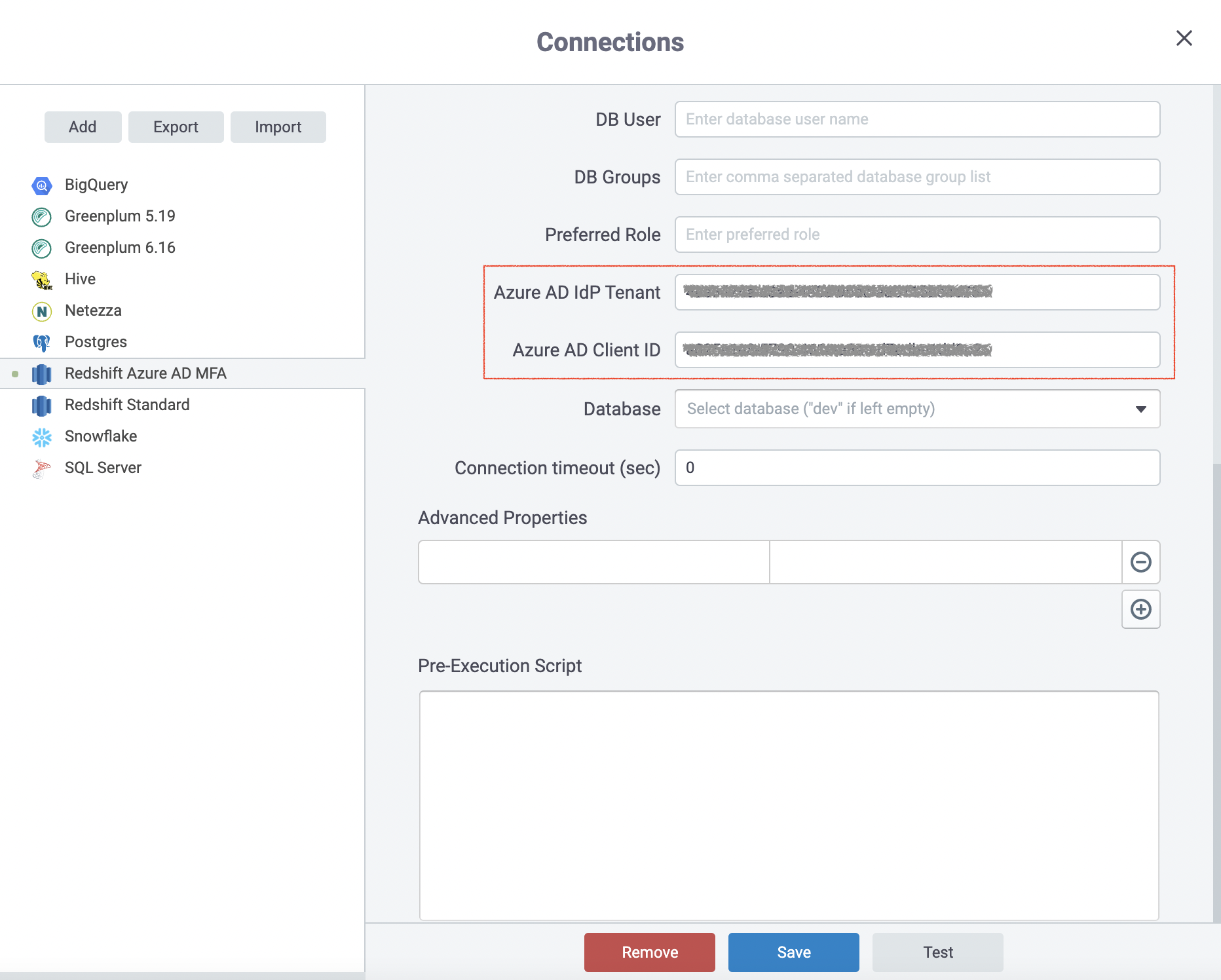Click the Database dropdown arrow
This screenshot has width=1221, height=980.
click(1140, 409)
